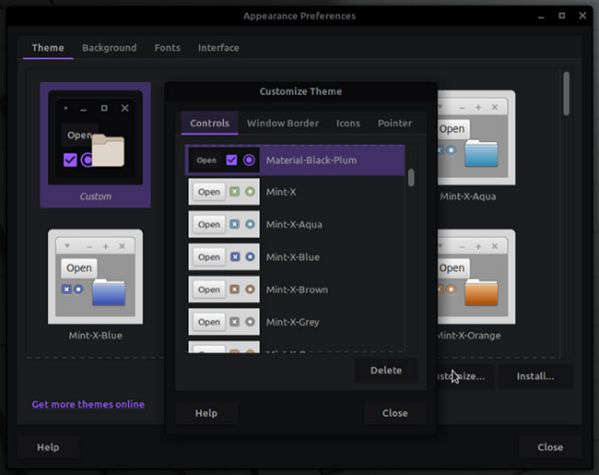Switch to the Pointer tab
The width and height of the screenshot is (599, 475).
[x=395, y=123]
